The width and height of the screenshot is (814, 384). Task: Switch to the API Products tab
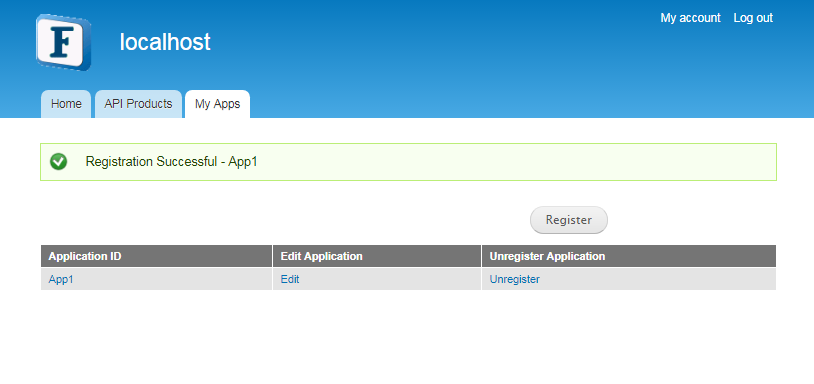[138, 104]
